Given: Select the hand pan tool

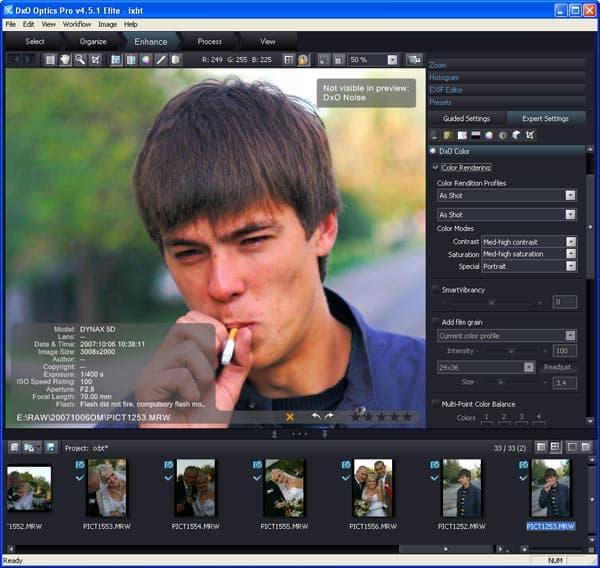Looking at the screenshot, I should [x=65, y=60].
